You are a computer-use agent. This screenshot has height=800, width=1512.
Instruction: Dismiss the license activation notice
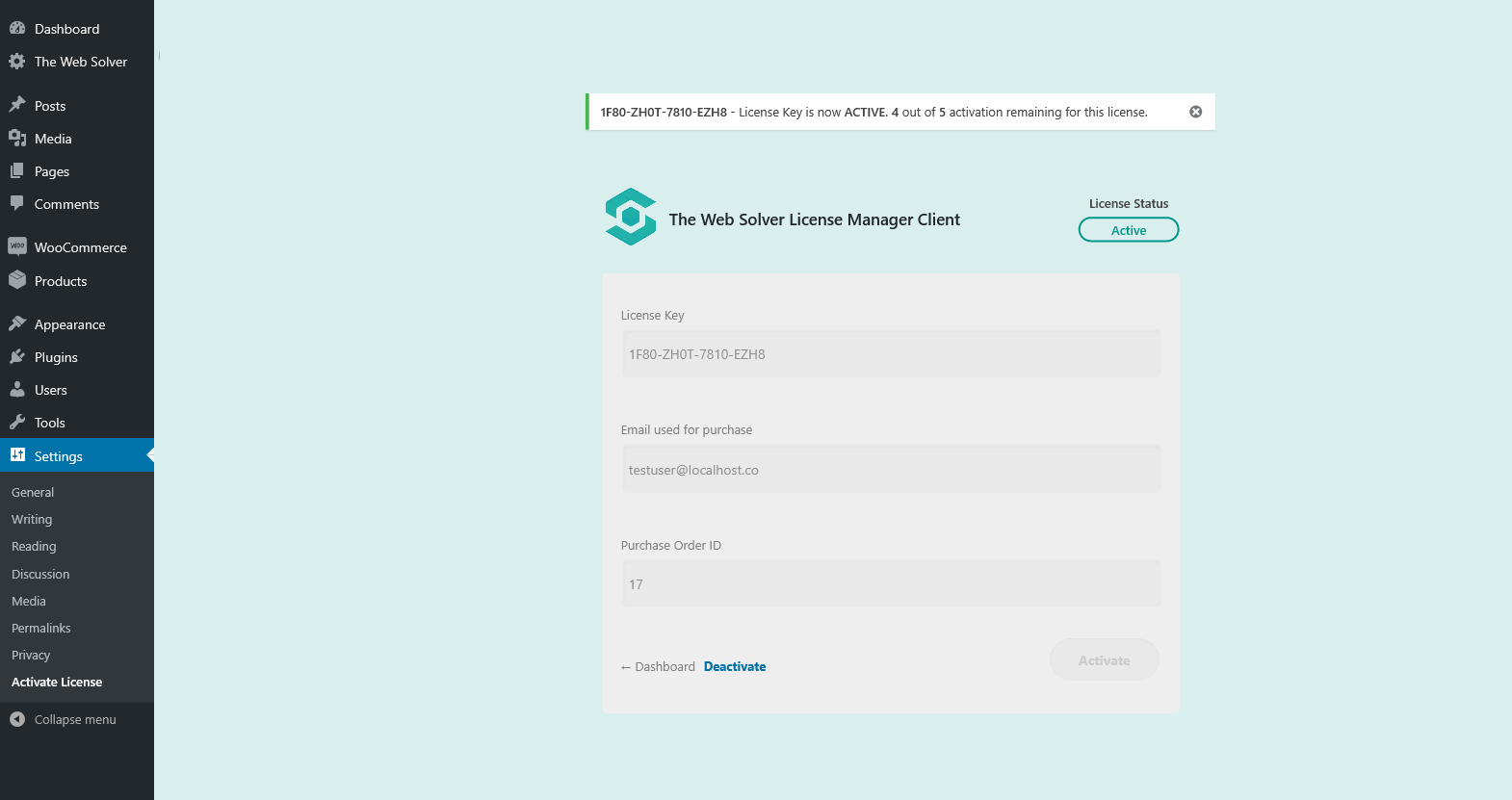point(1195,112)
